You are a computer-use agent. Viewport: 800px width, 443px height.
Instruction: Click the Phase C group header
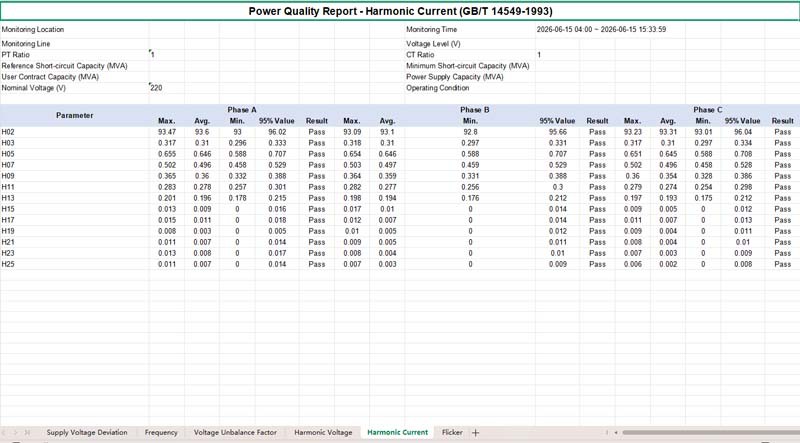click(708, 110)
